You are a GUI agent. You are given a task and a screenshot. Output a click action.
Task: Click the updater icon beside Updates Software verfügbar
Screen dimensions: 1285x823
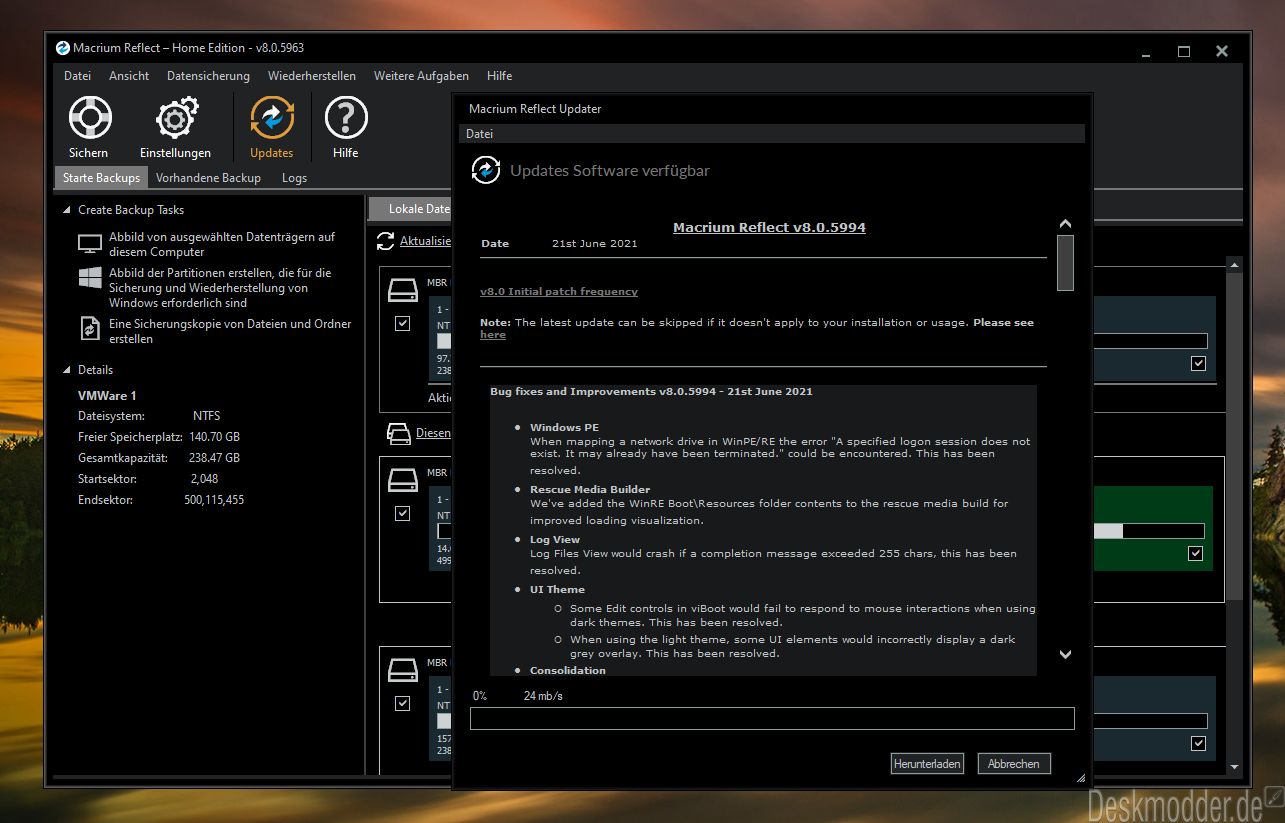pyautogui.click(x=485, y=170)
